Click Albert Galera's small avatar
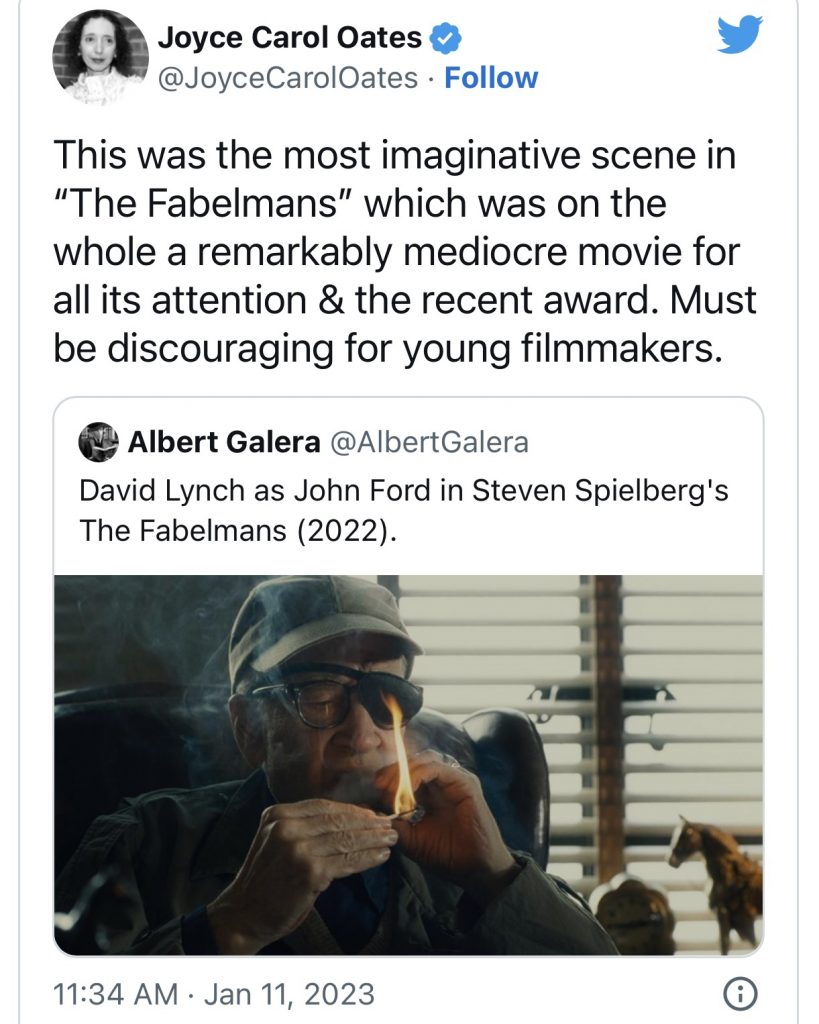 click(x=98, y=443)
